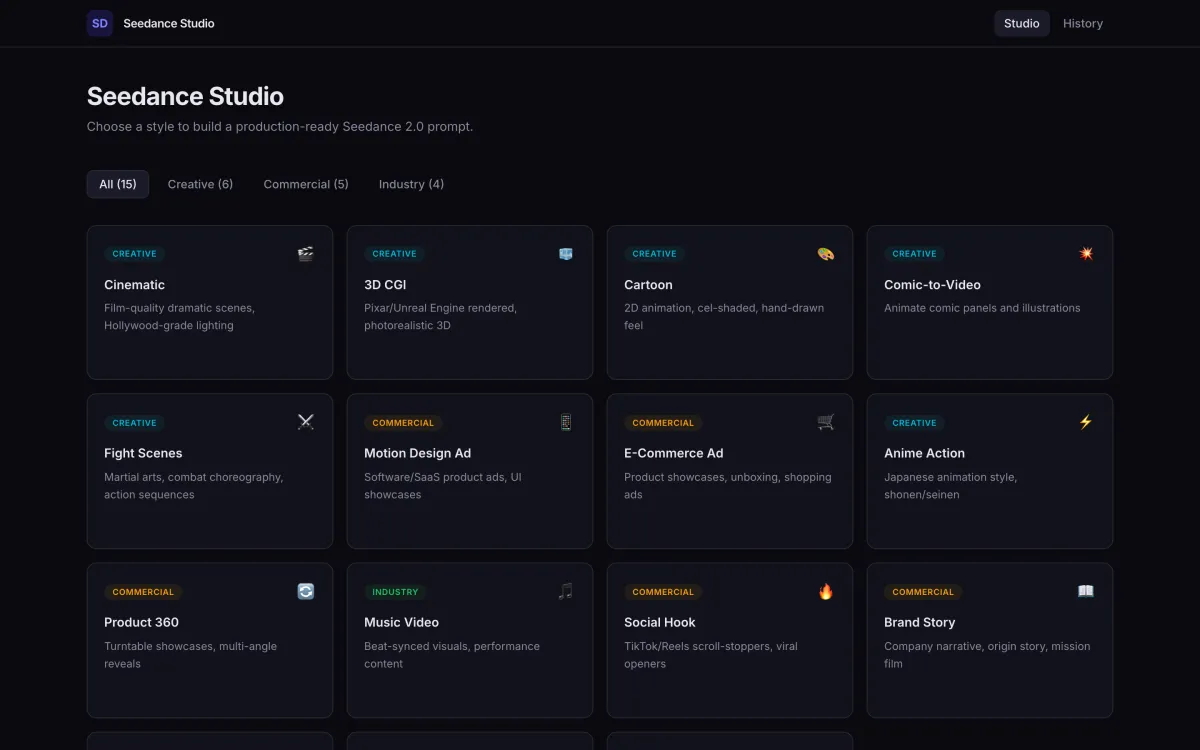Click CREATIVE badge on Cartoon card
The image size is (1200, 750).
click(654, 254)
